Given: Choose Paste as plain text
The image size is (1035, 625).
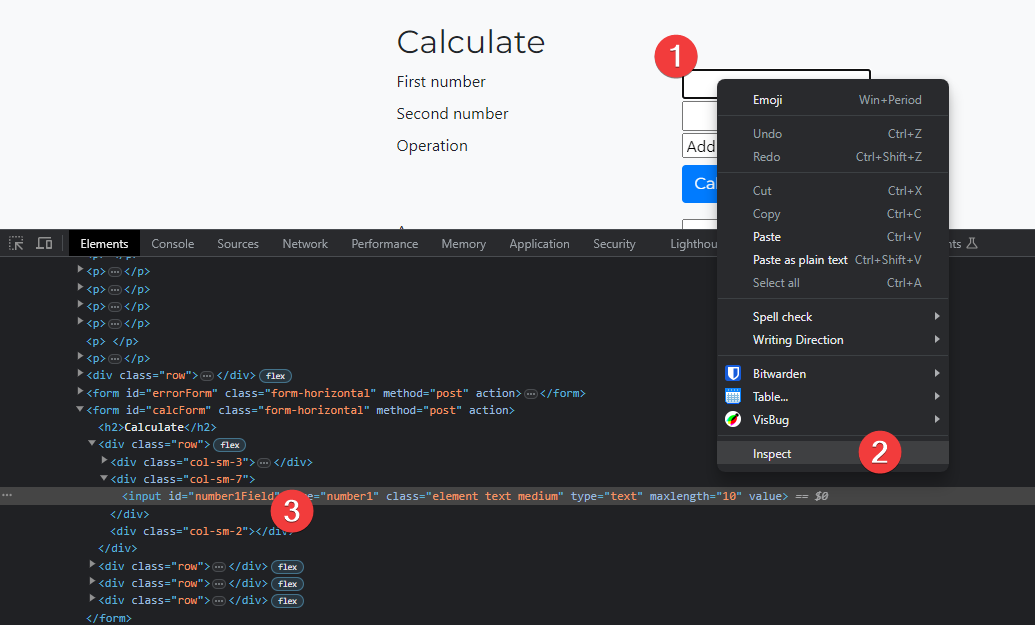Looking at the screenshot, I should coord(799,260).
